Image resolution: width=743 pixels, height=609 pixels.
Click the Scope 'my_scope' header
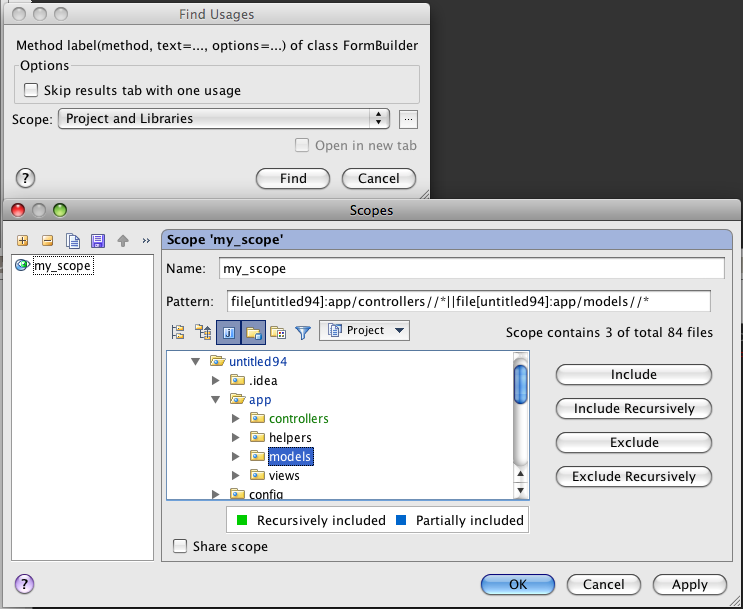click(447, 240)
